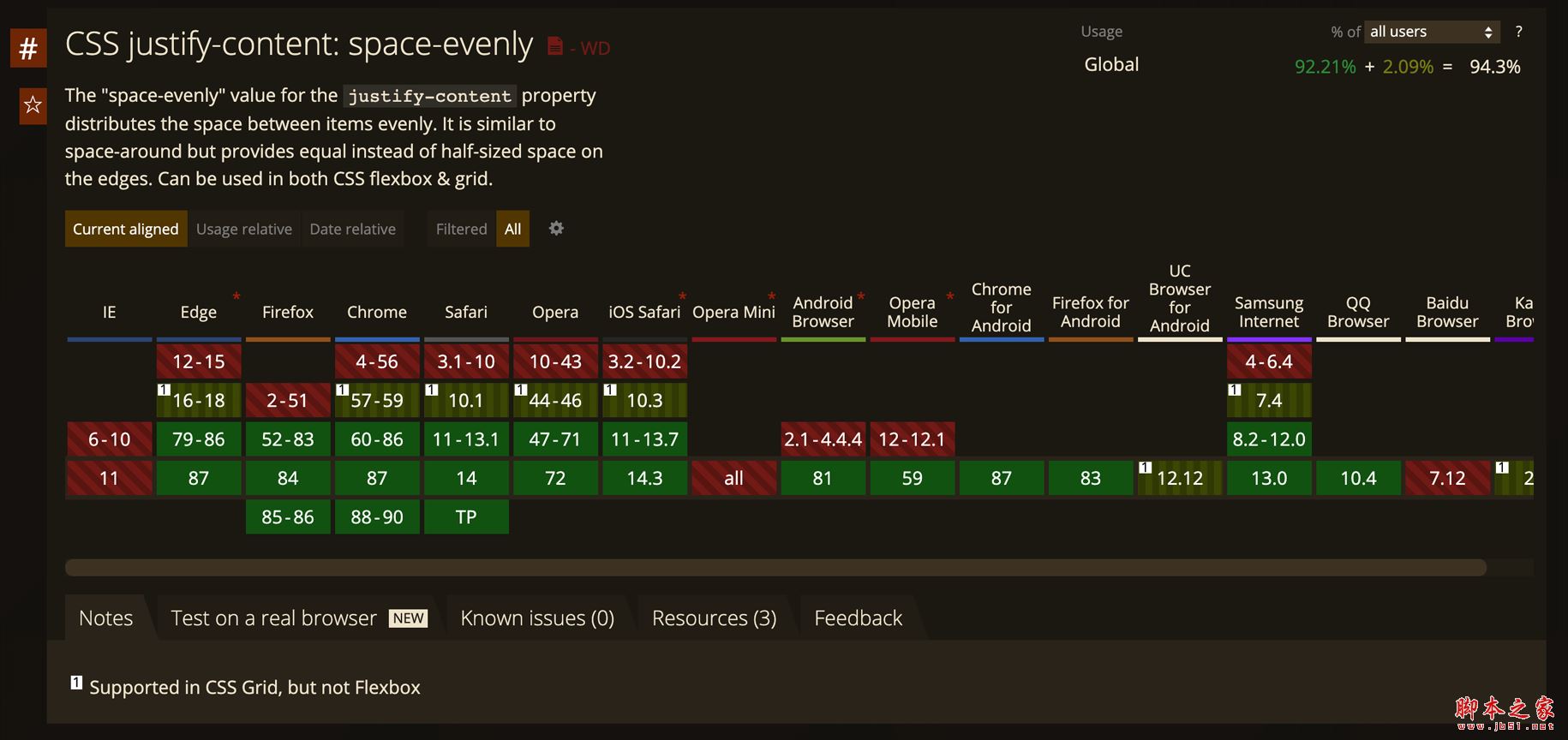Select Samsung Internet 8.2-12.0 cell

tap(1269, 439)
